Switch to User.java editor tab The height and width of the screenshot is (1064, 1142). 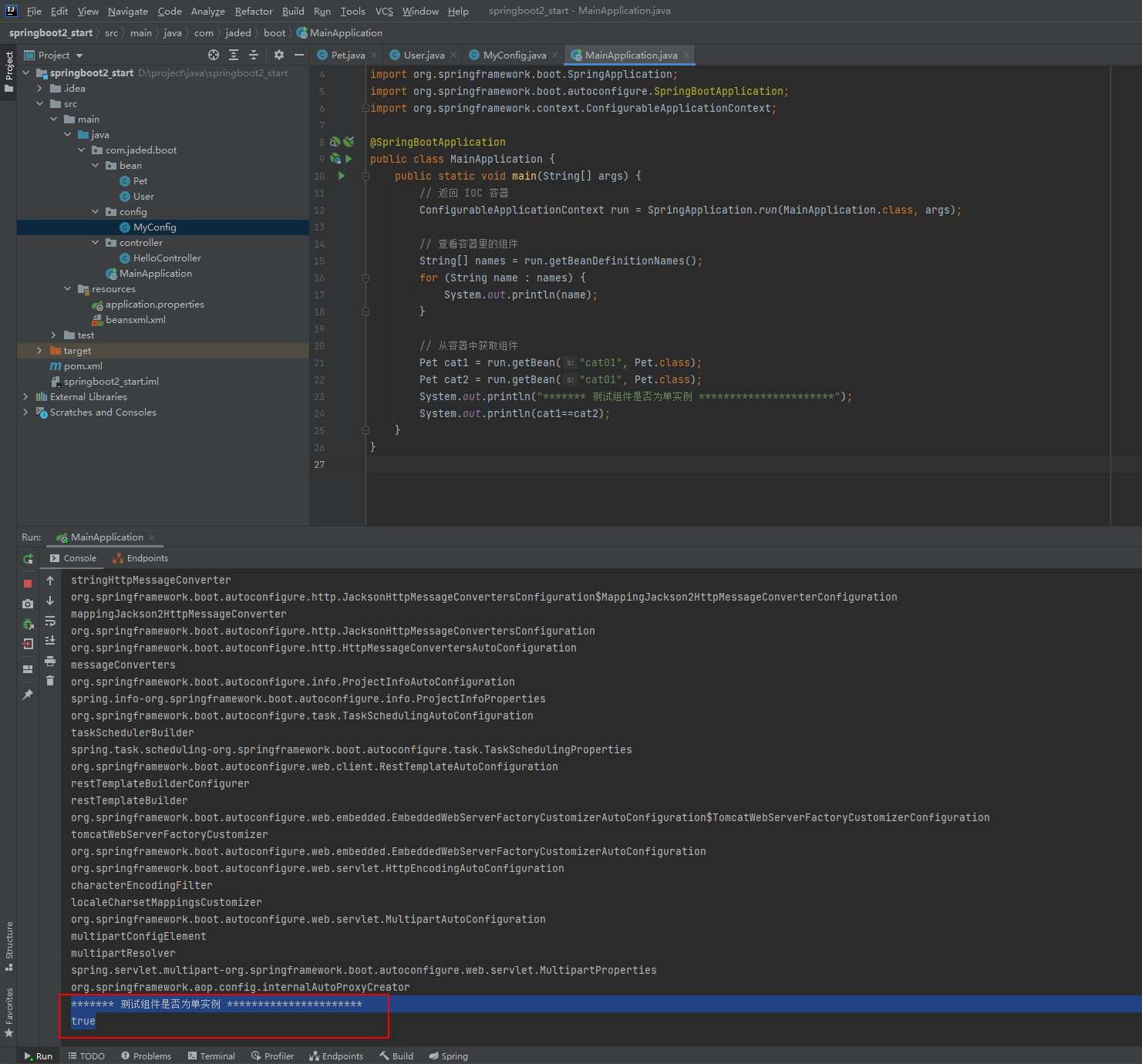pyautogui.click(x=423, y=55)
